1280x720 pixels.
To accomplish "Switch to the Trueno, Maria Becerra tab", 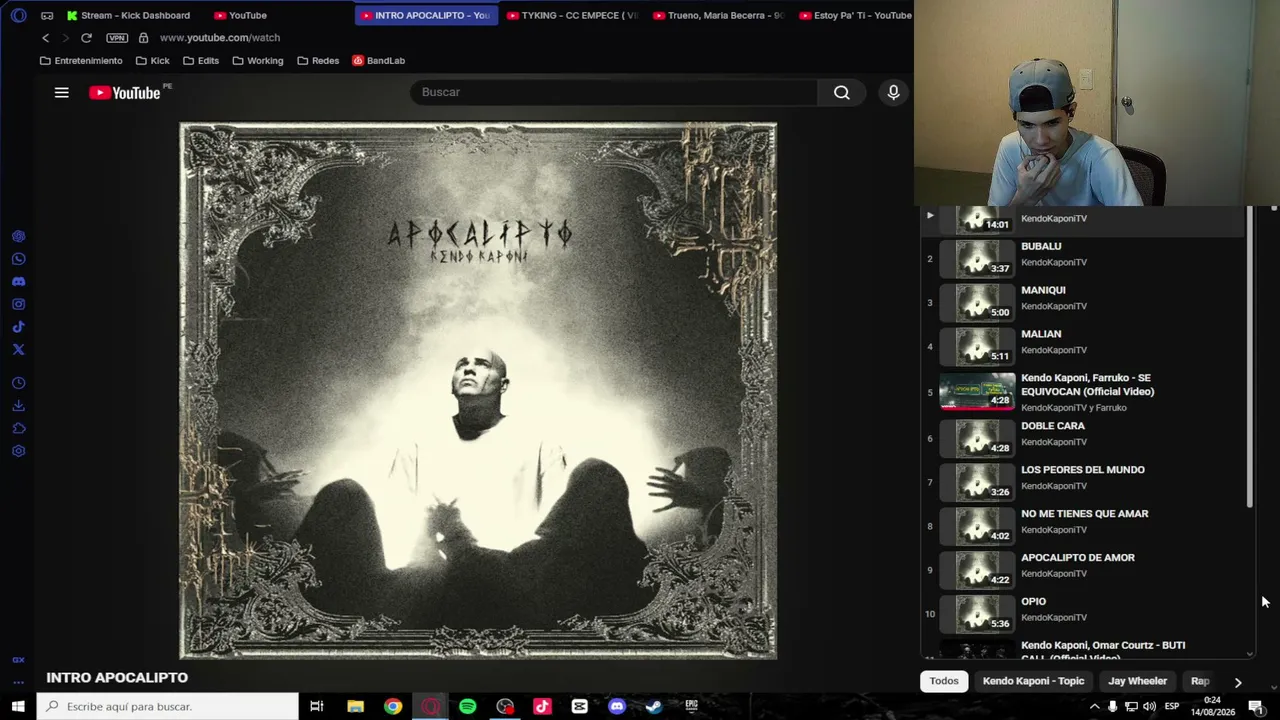I will pyautogui.click(x=717, y=15).
